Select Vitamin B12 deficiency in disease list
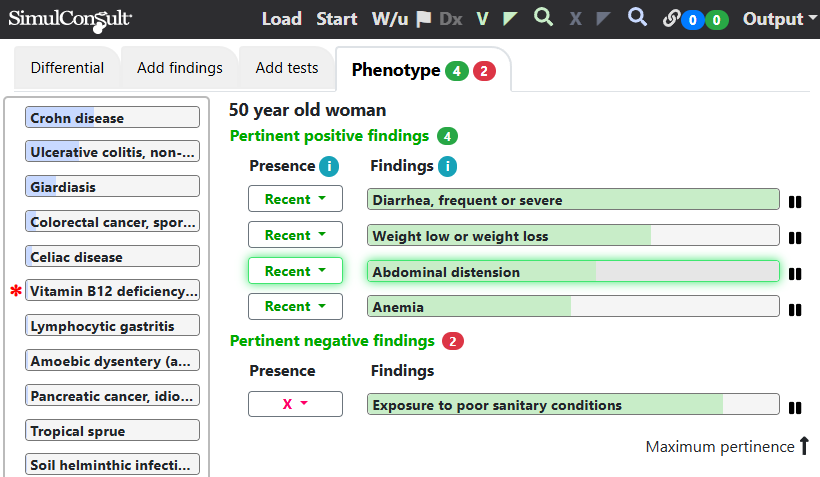Image resolution: width=820 pixels, height=477 pixels. [113, 291]
